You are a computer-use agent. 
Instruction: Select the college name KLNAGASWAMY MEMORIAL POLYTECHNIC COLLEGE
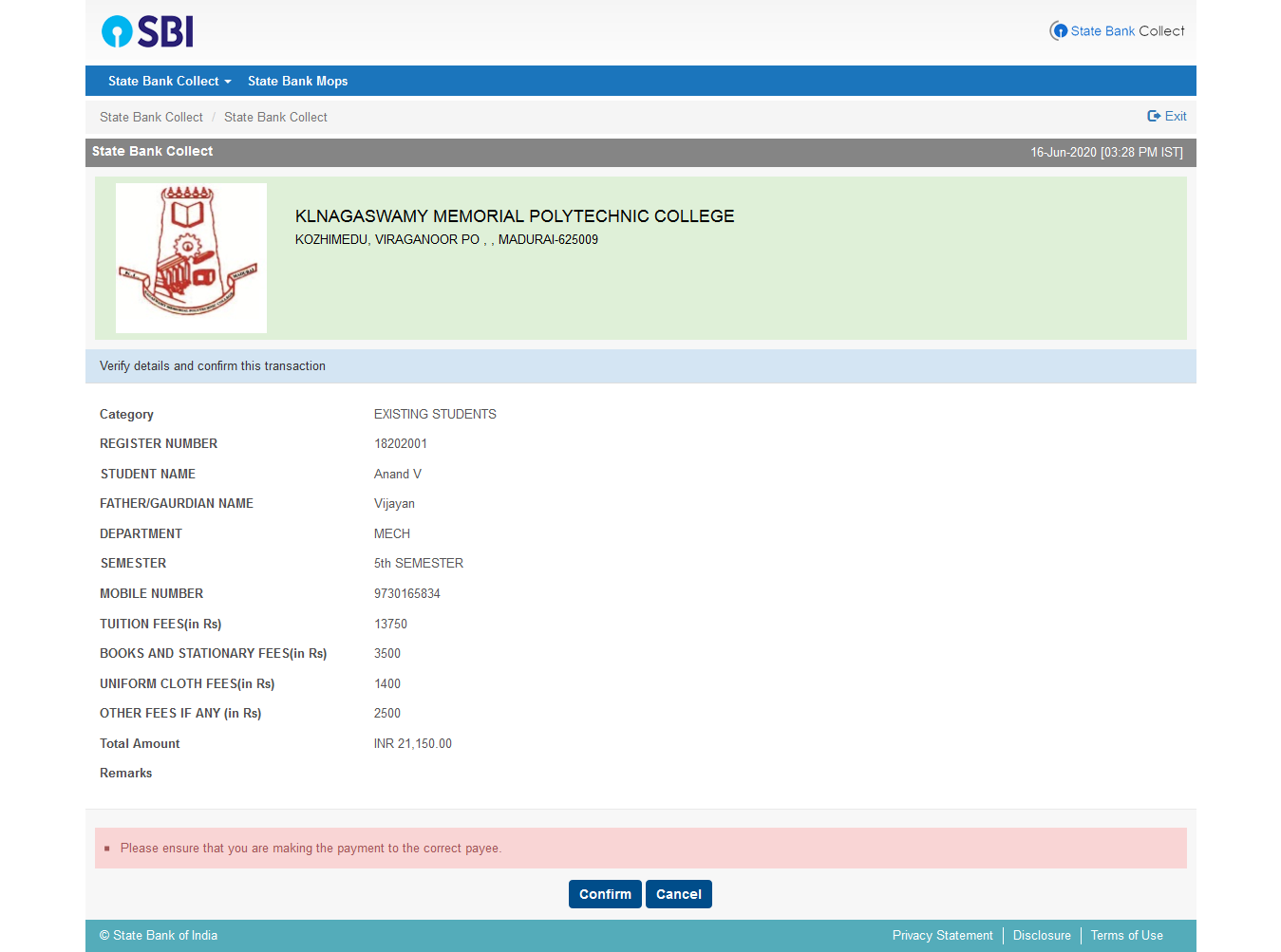[515, 216]
